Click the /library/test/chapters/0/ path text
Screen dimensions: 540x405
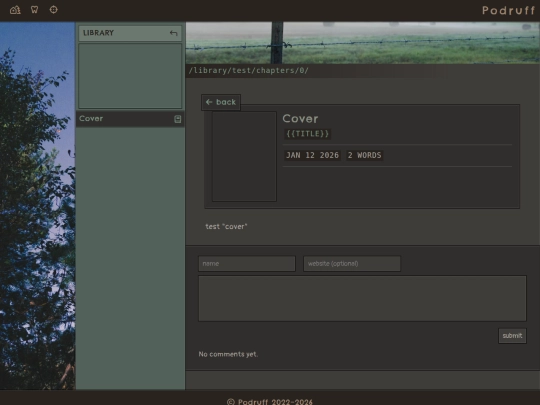249,71
